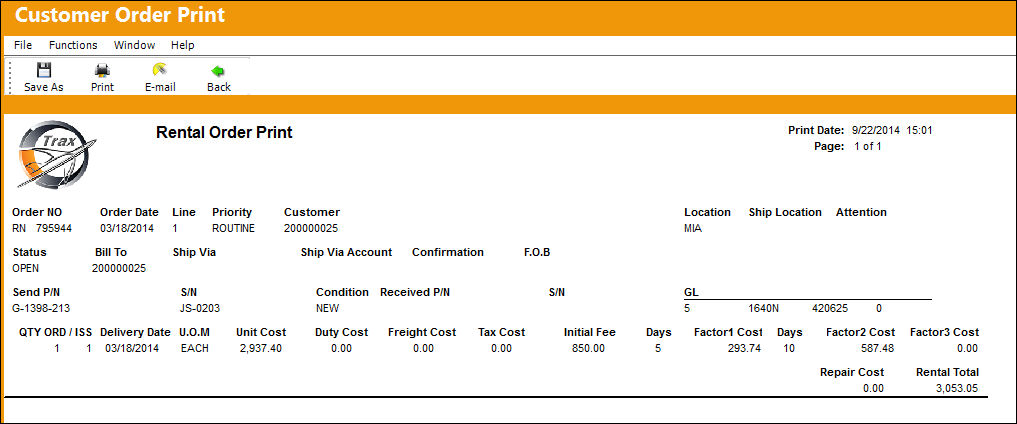This screenshot has width=1017, height=424.
Task: Click the Ship Location label
Action: pyautogui.click(x=785, y=212)
